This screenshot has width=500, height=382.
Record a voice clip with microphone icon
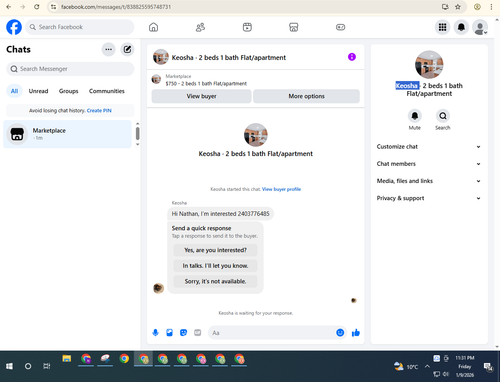155,333
